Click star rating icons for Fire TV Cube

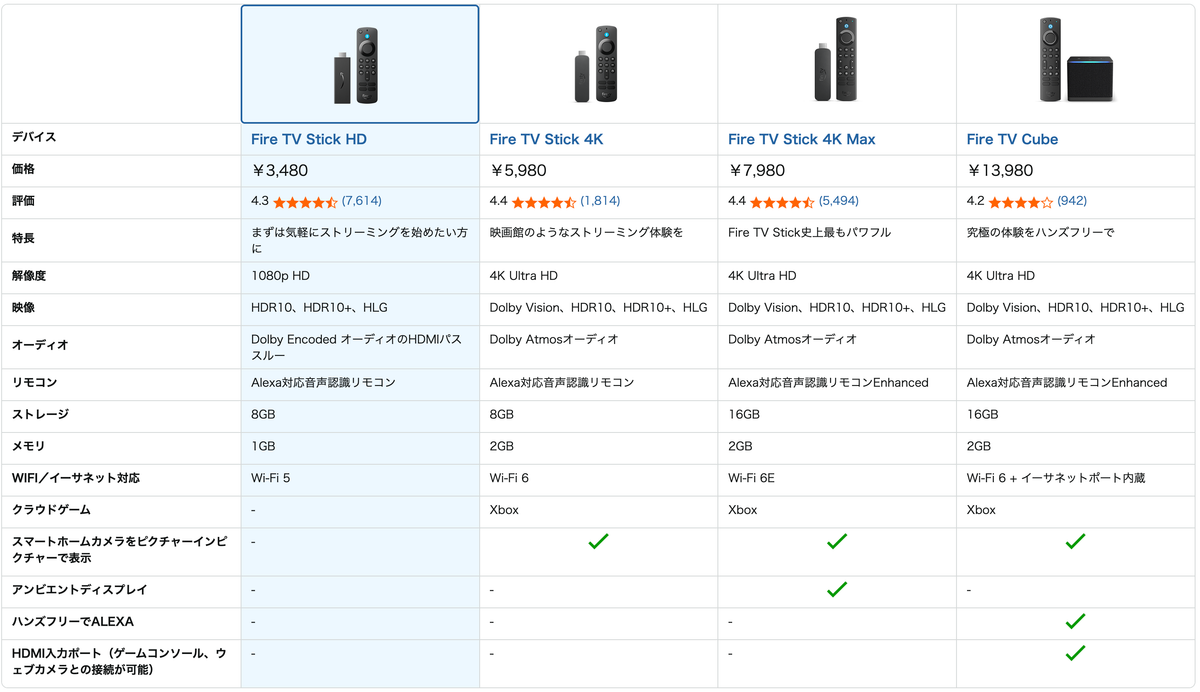pyautogui.click(x=1021, y=202)
